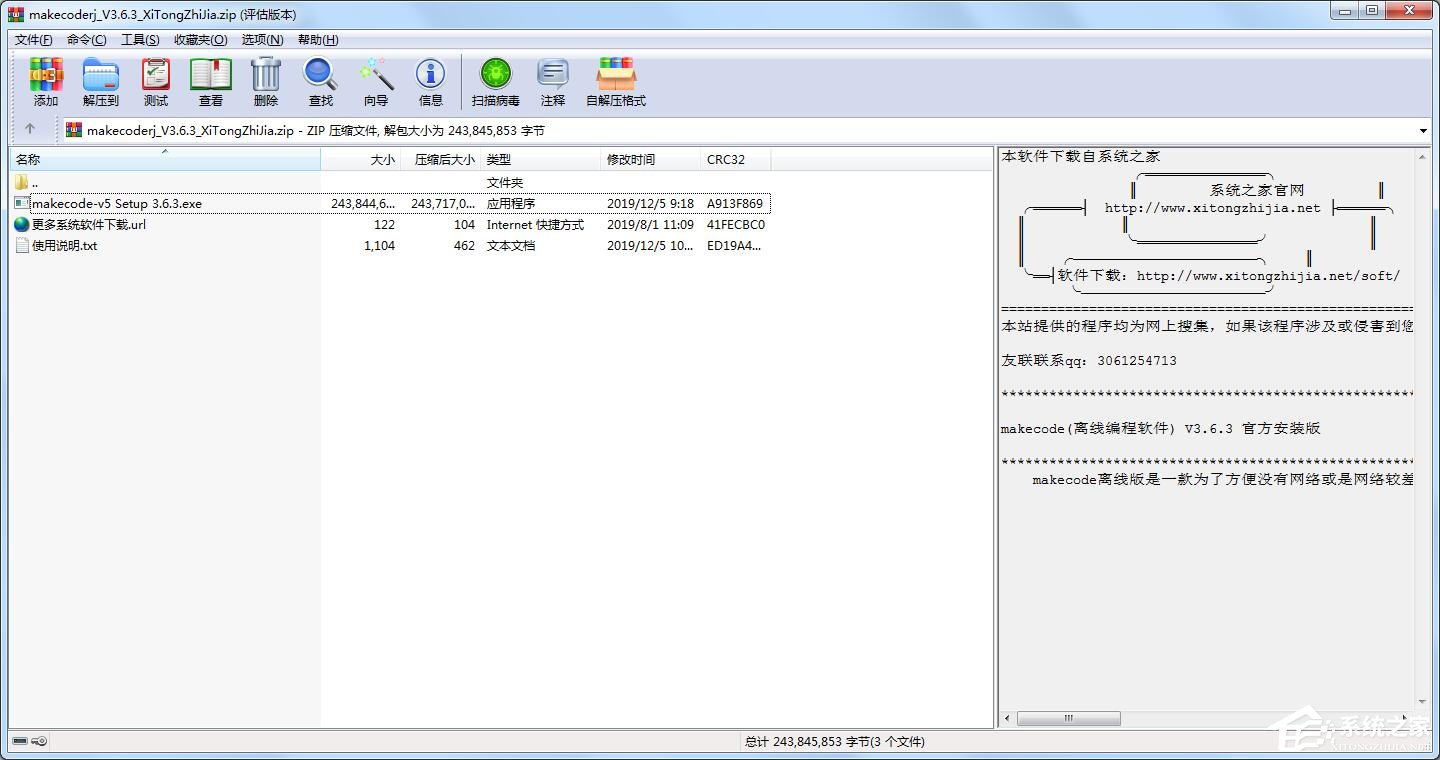Run the virus scan (扫描病毒) icon

[x=495, y=75]
